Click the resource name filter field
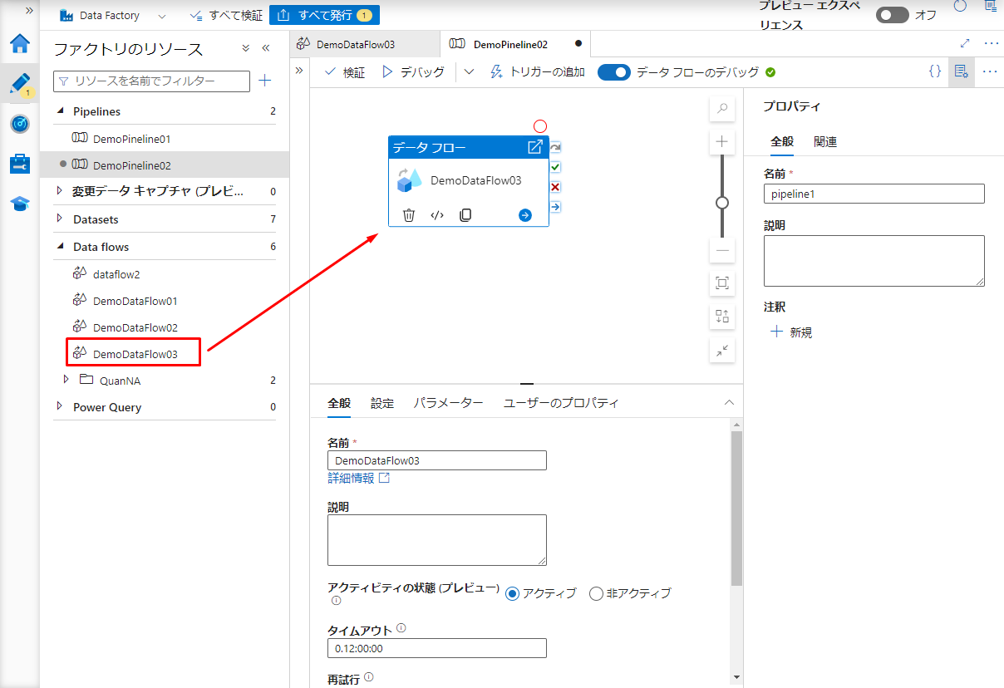The height and width of the screenshot is (688, 1004). pyautogui.click(x=151, y=81)
